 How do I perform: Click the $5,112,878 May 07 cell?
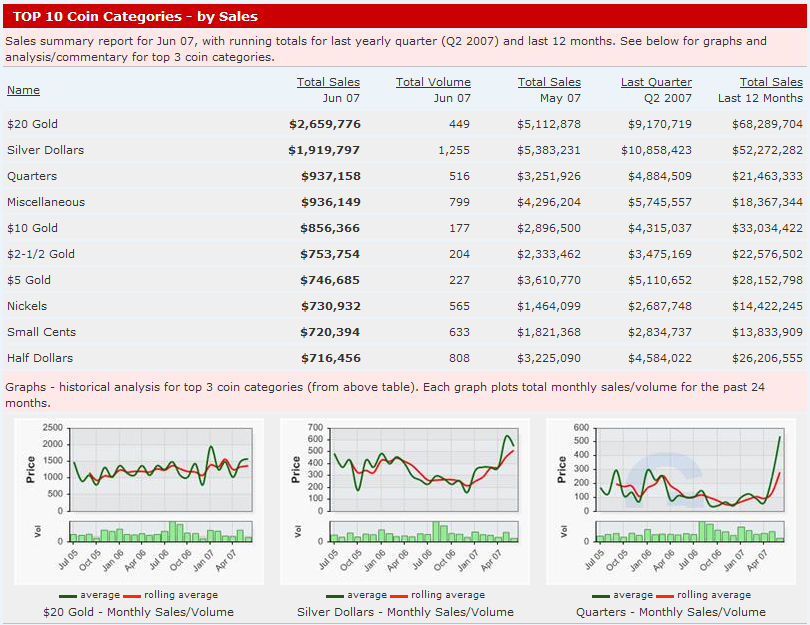[x=549, y=124]
